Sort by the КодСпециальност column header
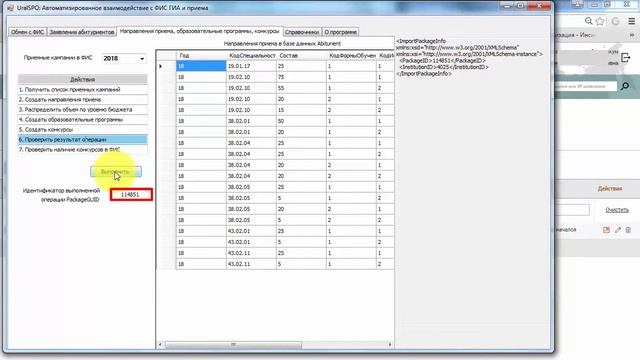This screenshot has height=360, width=640. 251,55
